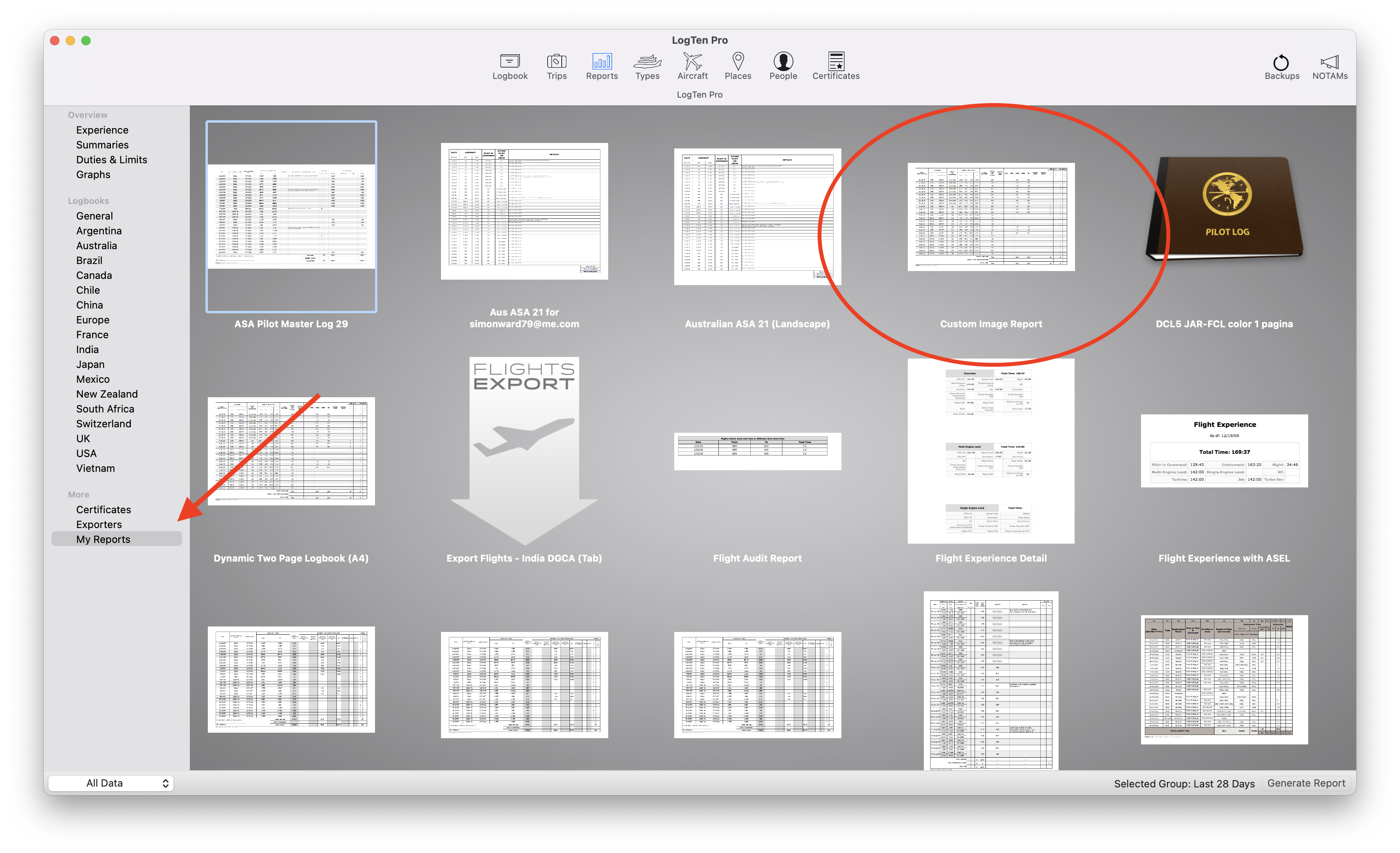Viewport: 1400px width, 853px height.
Task: Select Export Flights India DGCA (Tab) thumbnail
Action: [524, 451]
